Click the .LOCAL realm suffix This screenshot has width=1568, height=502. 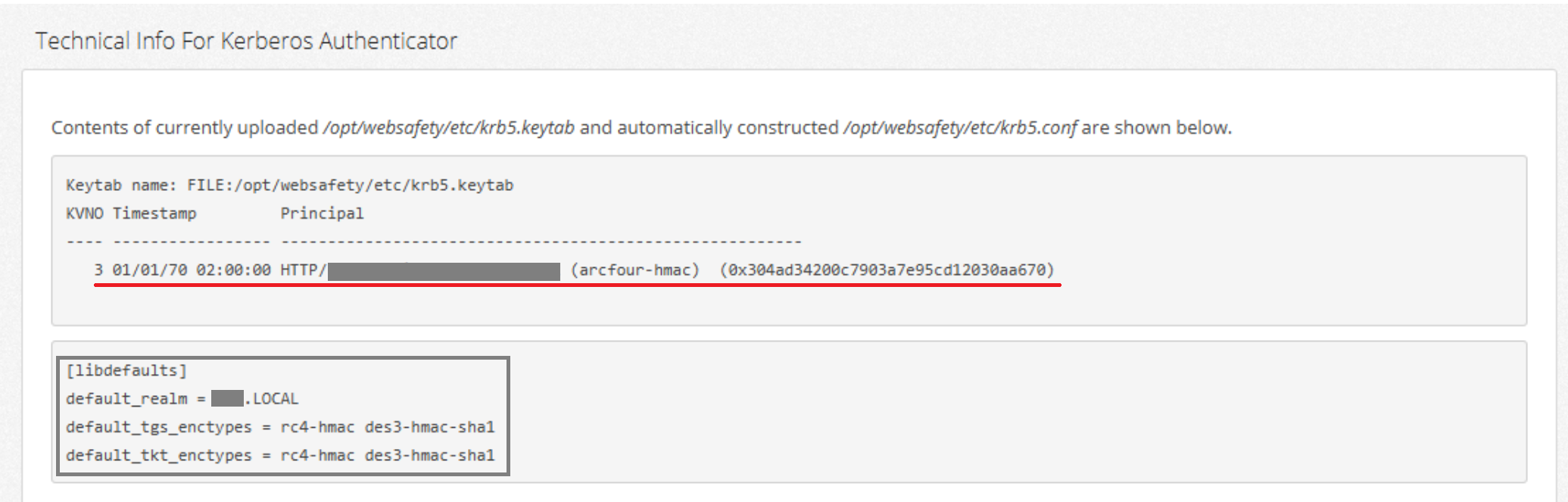pos(273,399)
